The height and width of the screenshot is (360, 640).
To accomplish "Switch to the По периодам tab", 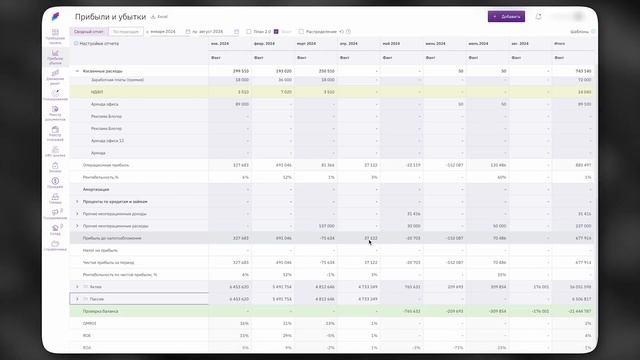I will coord(126,31).
